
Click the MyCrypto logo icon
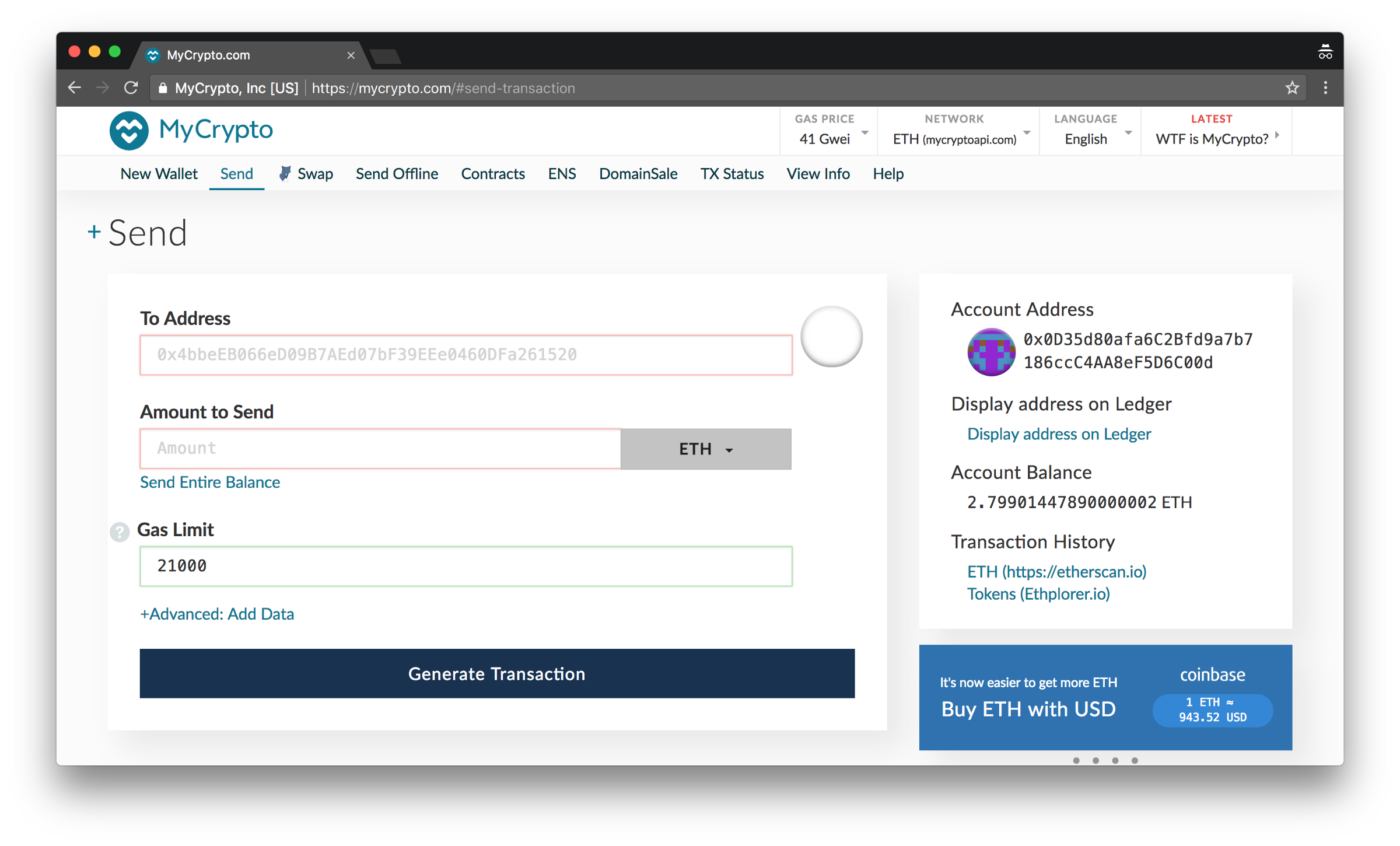[129, 131]
